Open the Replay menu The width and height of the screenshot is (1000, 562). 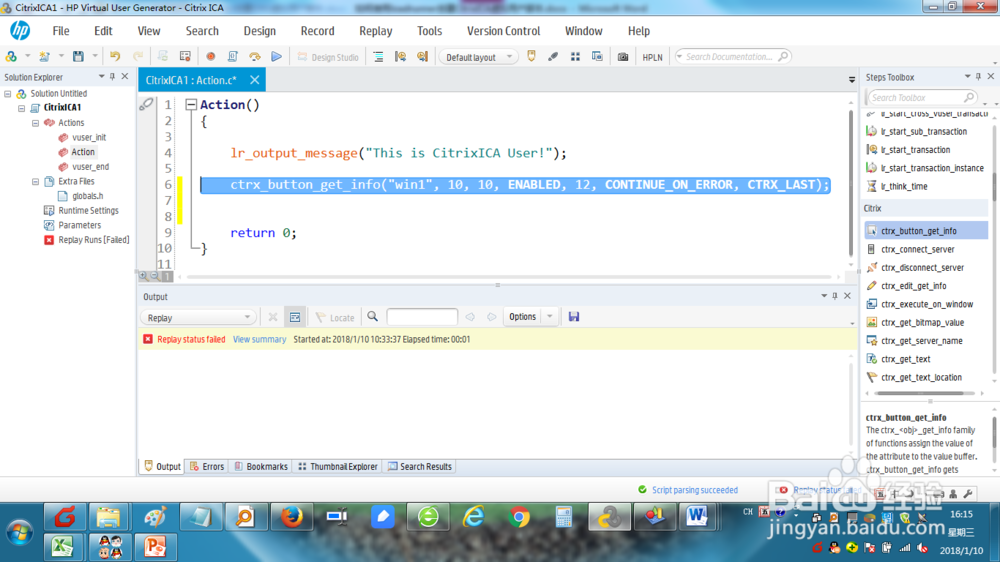[x=376, y=31]
